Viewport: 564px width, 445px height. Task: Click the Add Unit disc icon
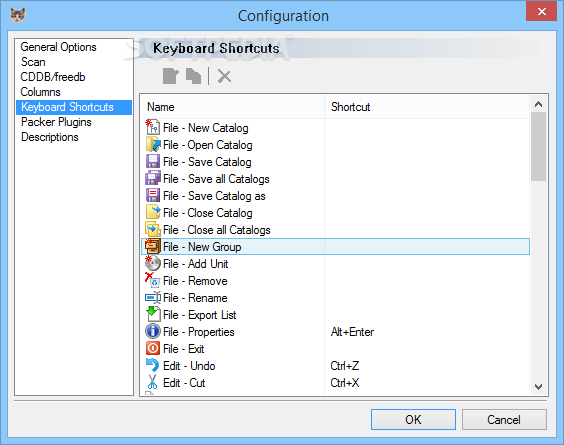tap(153, 263)
